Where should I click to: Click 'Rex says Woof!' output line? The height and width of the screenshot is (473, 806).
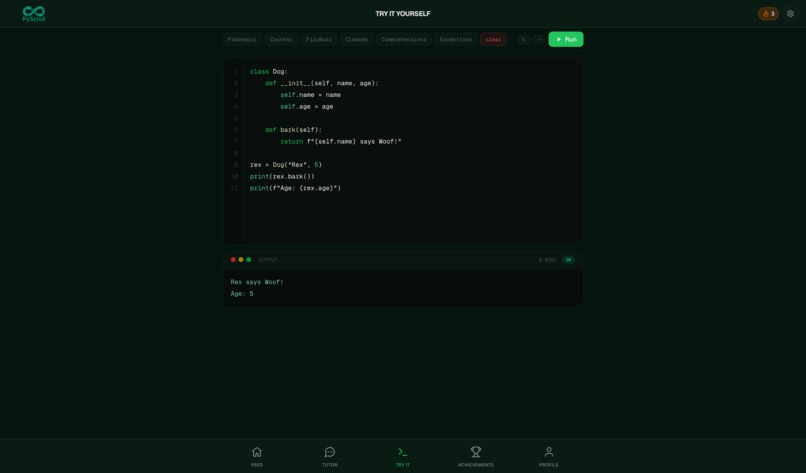(x=257, y=282)
